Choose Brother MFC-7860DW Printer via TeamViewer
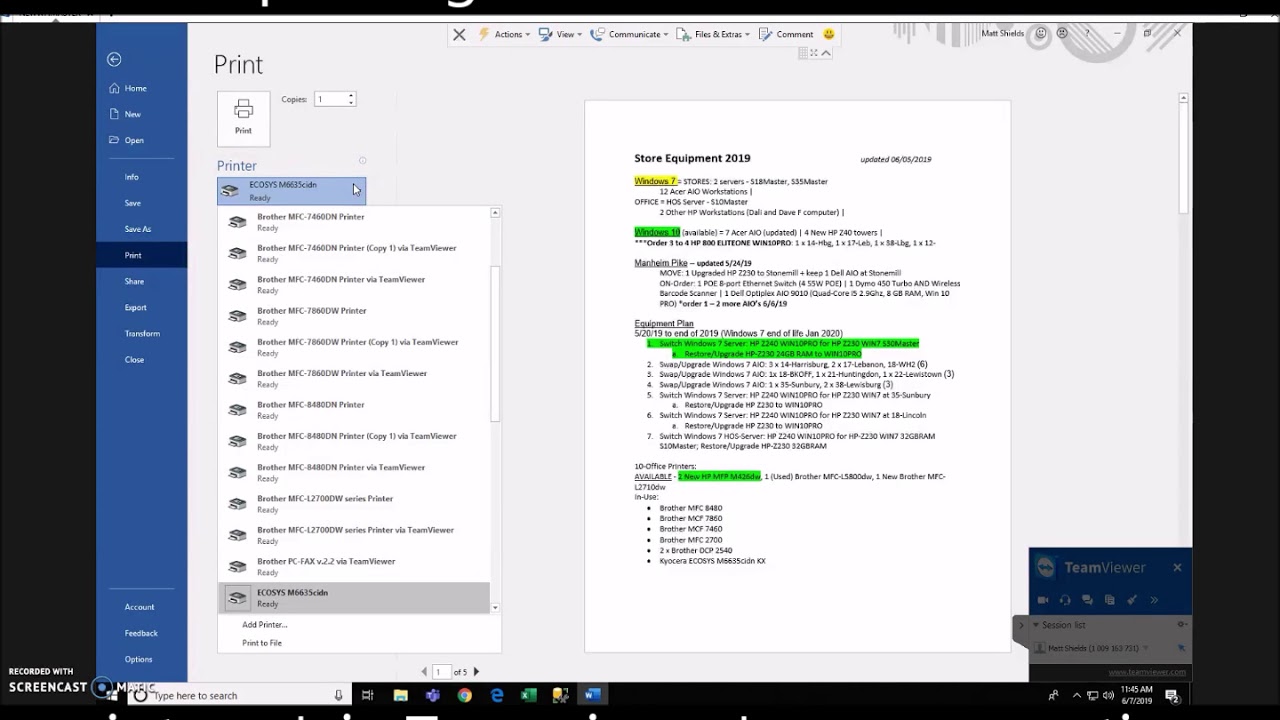 (x=354, y=378)
